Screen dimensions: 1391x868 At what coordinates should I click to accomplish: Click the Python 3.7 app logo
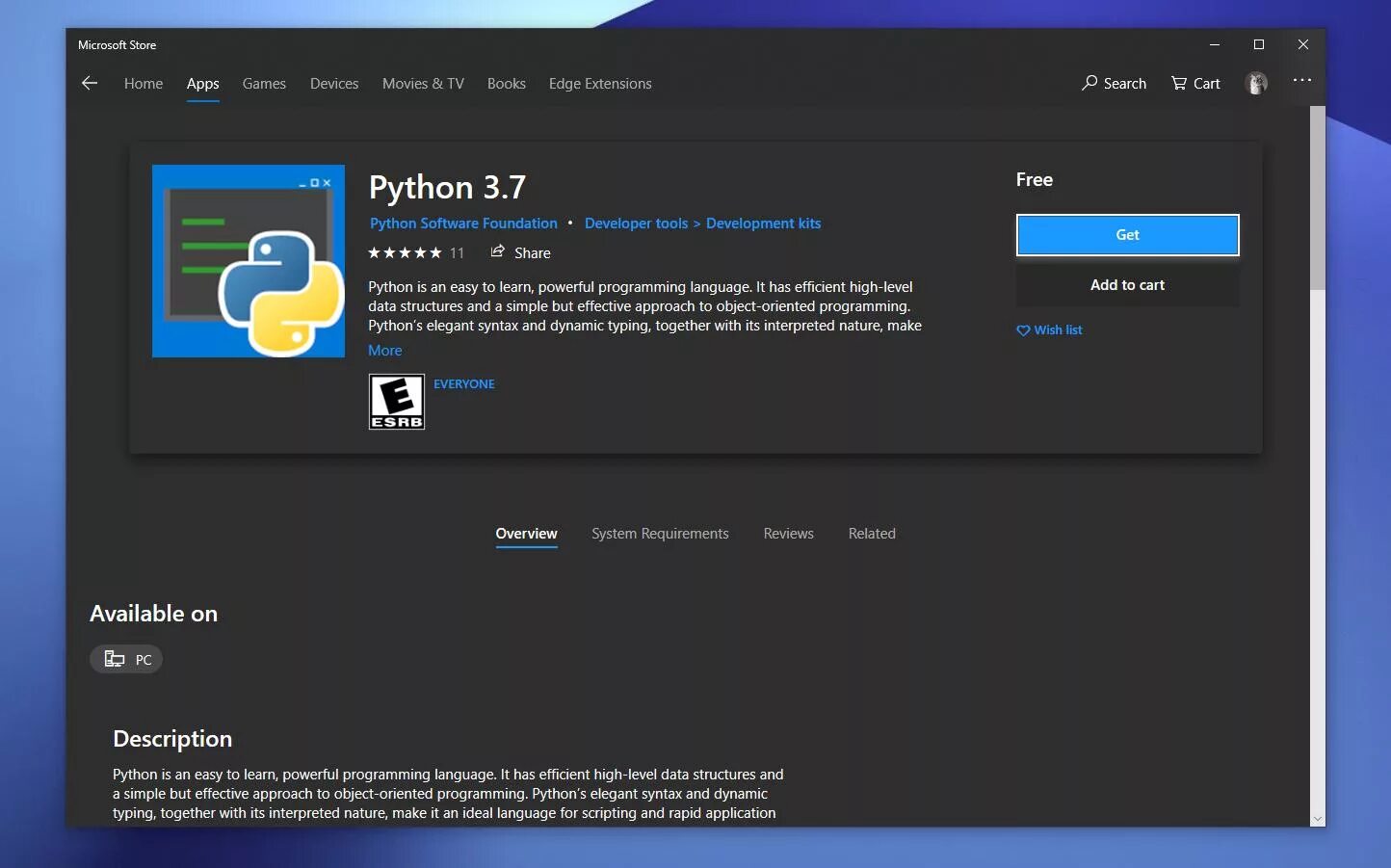249,261
